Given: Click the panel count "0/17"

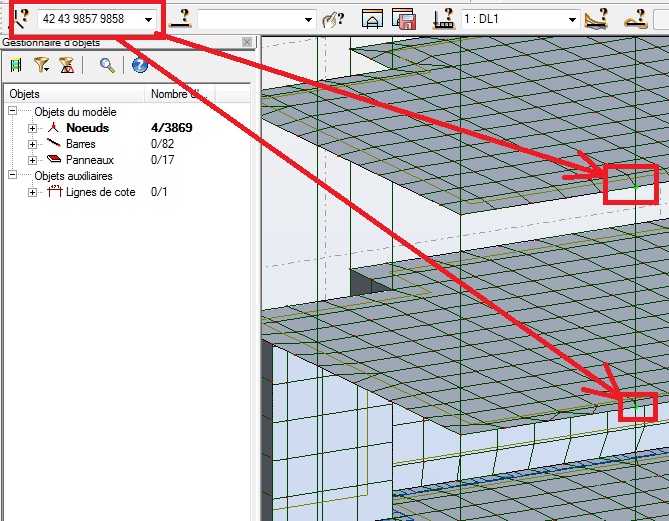Looking at the screenshot, I should [163, 160].
